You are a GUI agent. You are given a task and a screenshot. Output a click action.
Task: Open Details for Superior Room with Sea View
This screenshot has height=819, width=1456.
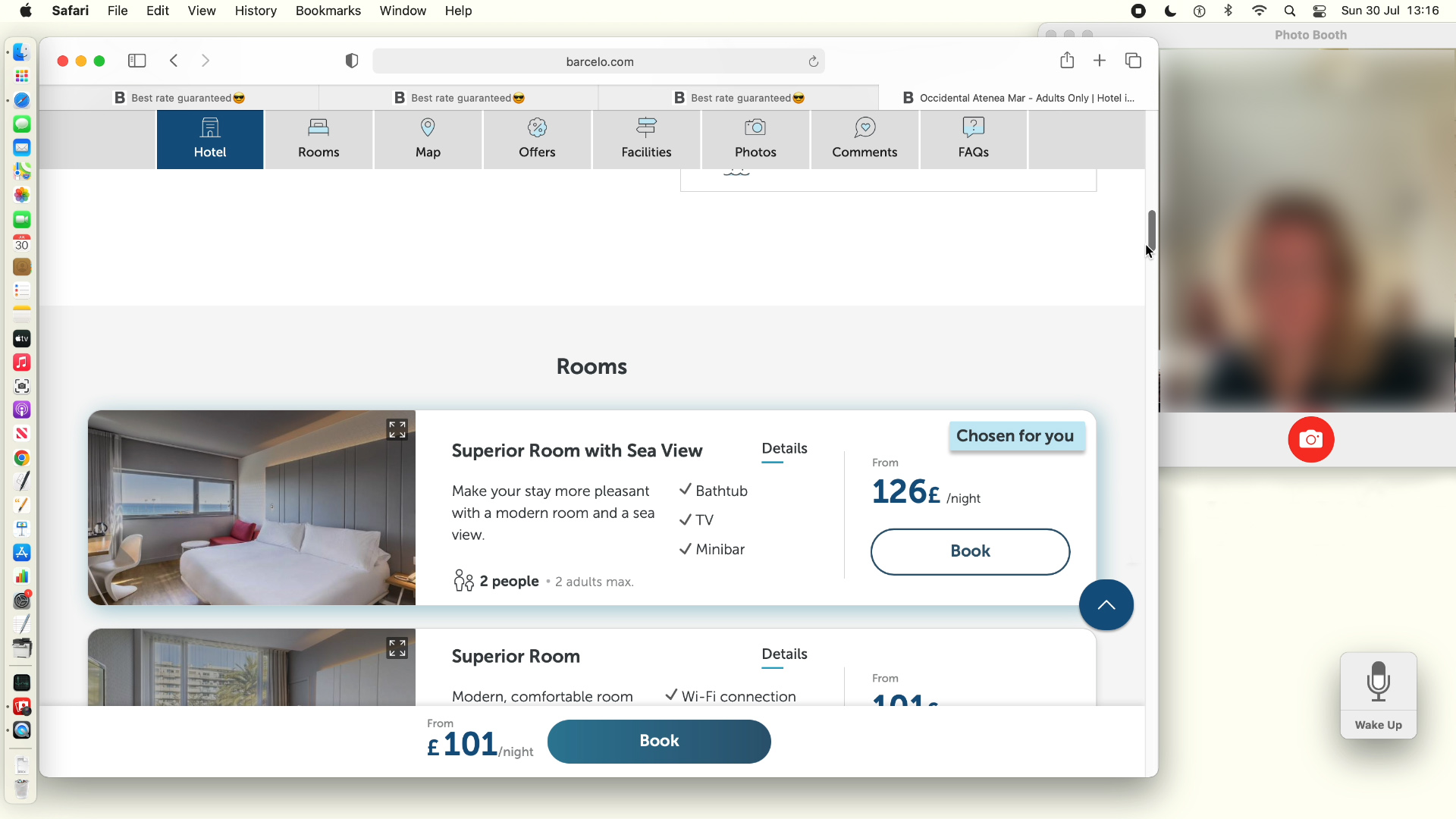(784, 448)
